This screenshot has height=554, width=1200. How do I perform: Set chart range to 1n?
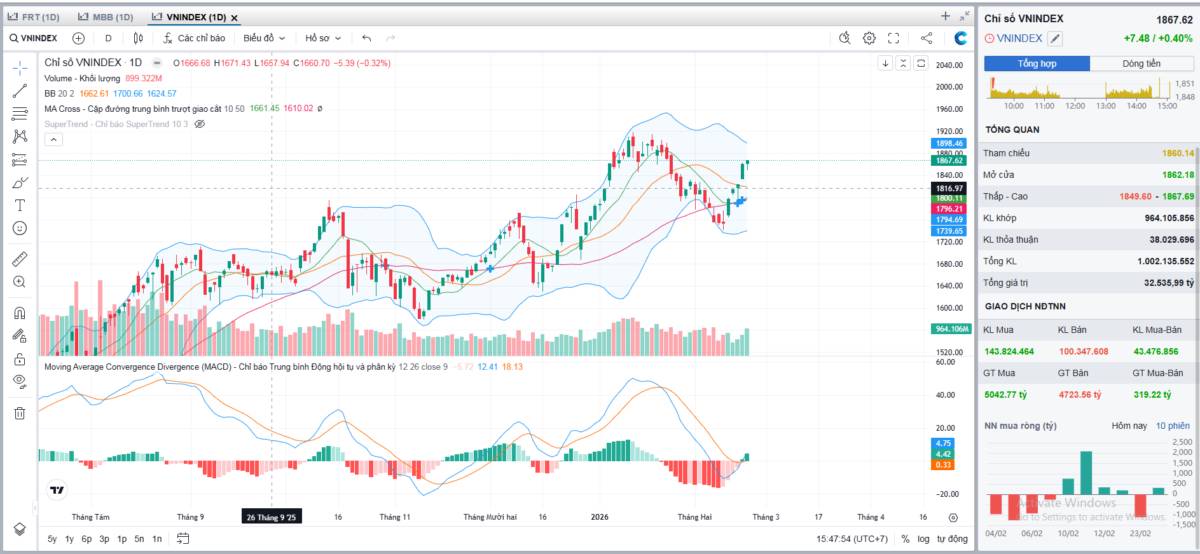(157, 539)
